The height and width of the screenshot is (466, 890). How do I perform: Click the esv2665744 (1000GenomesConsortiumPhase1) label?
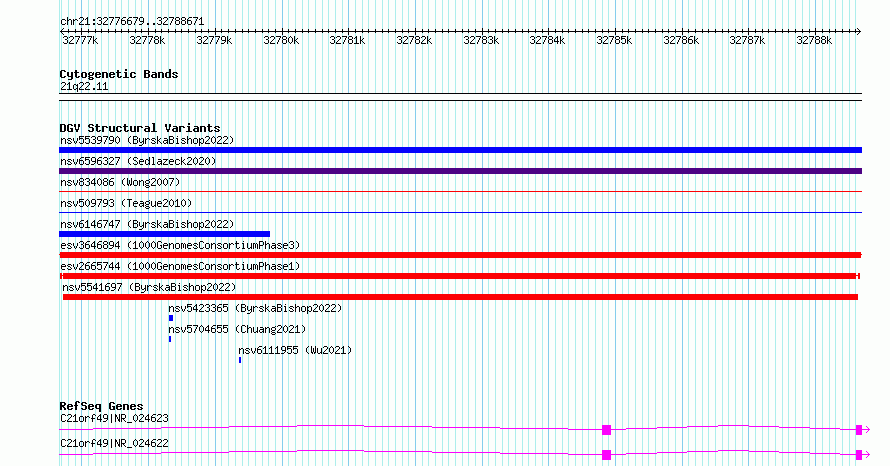coord(180,266)
